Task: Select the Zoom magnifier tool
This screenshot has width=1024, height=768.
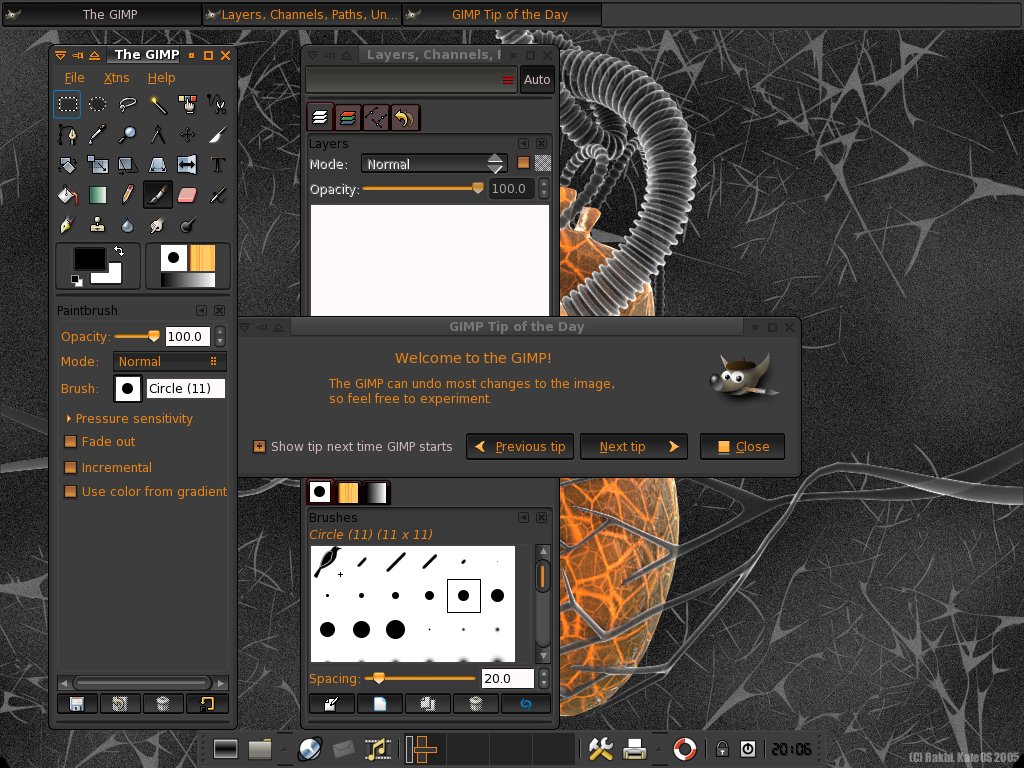Action: (127, 135)
